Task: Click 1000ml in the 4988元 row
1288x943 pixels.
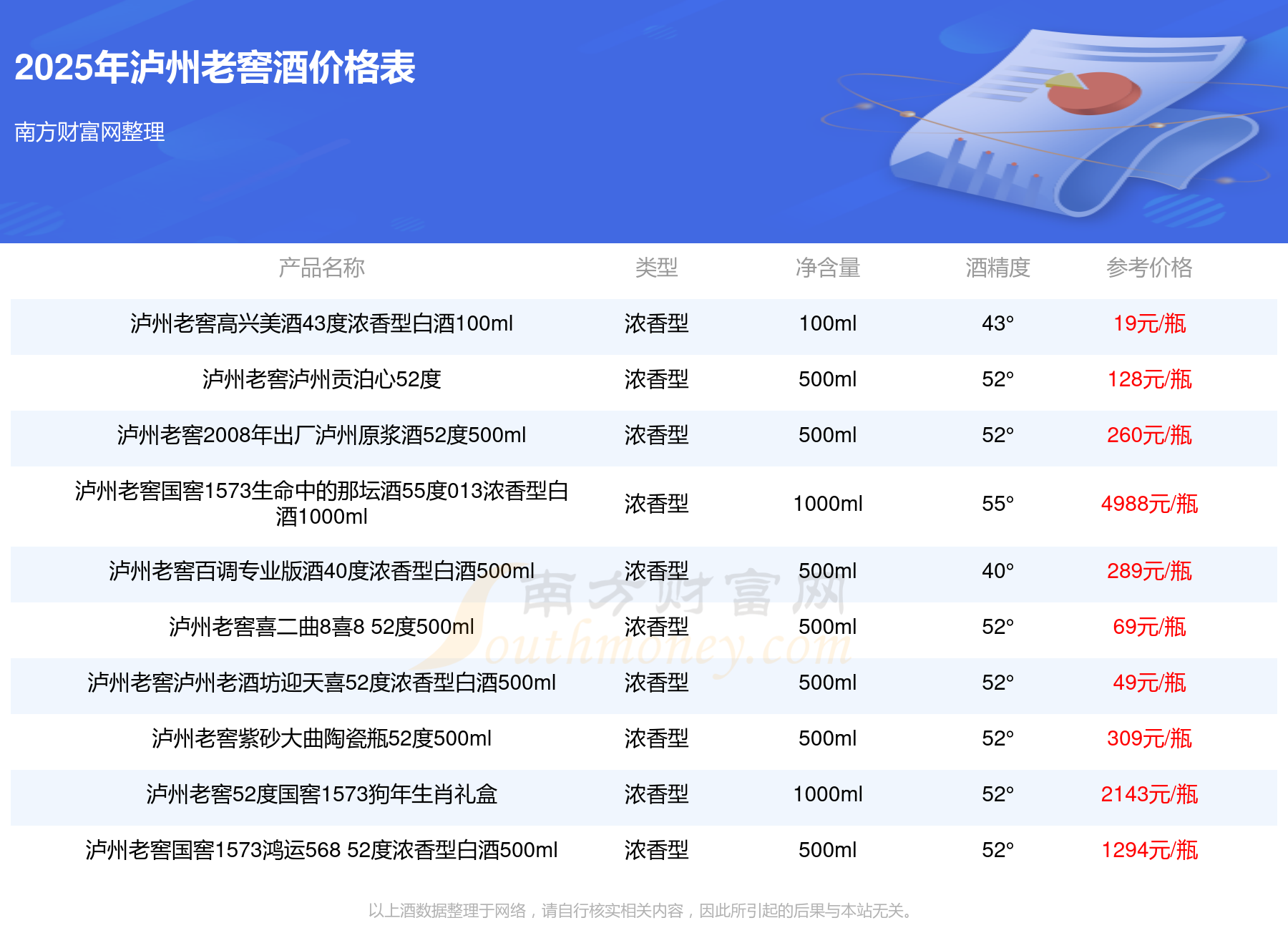Action: pos(828,504)
